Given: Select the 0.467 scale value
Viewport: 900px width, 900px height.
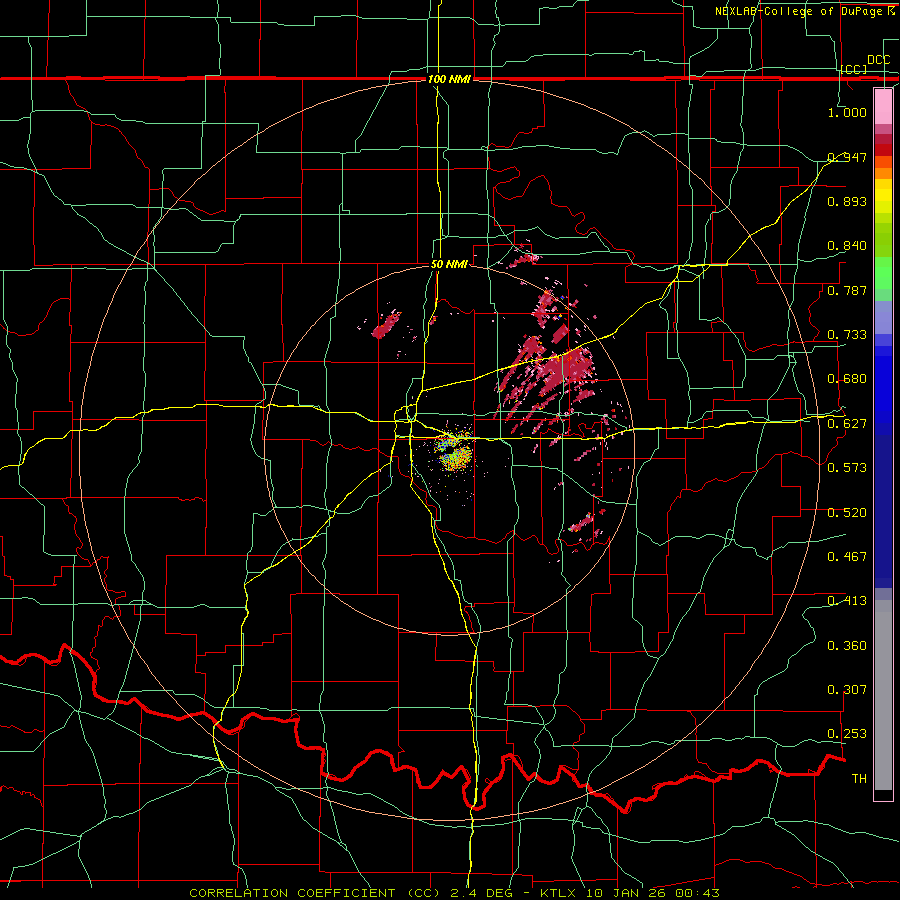Looking at the screenshot, I should pos(847,557).
